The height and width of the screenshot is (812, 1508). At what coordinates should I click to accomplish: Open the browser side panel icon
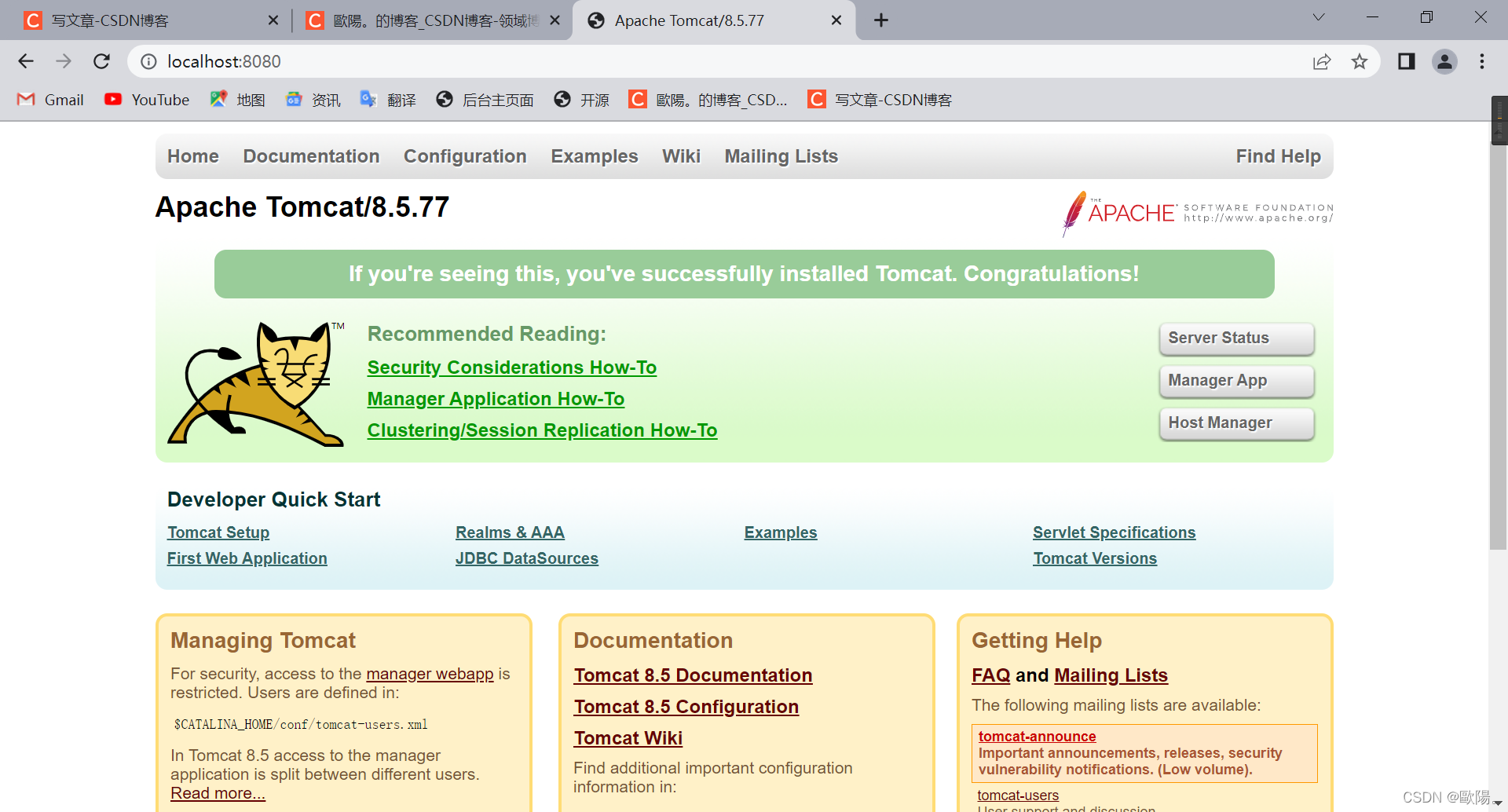1407,61
